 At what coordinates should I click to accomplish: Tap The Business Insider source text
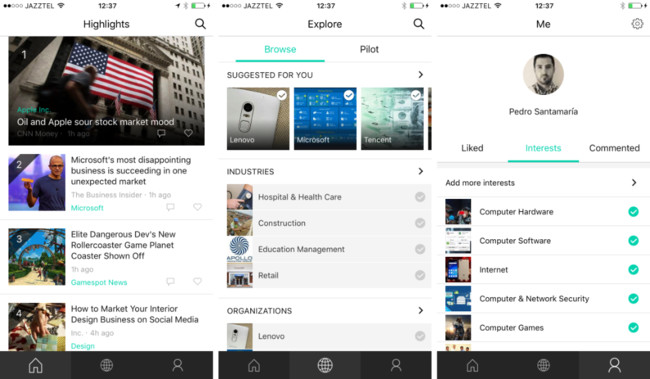(107, 195)
